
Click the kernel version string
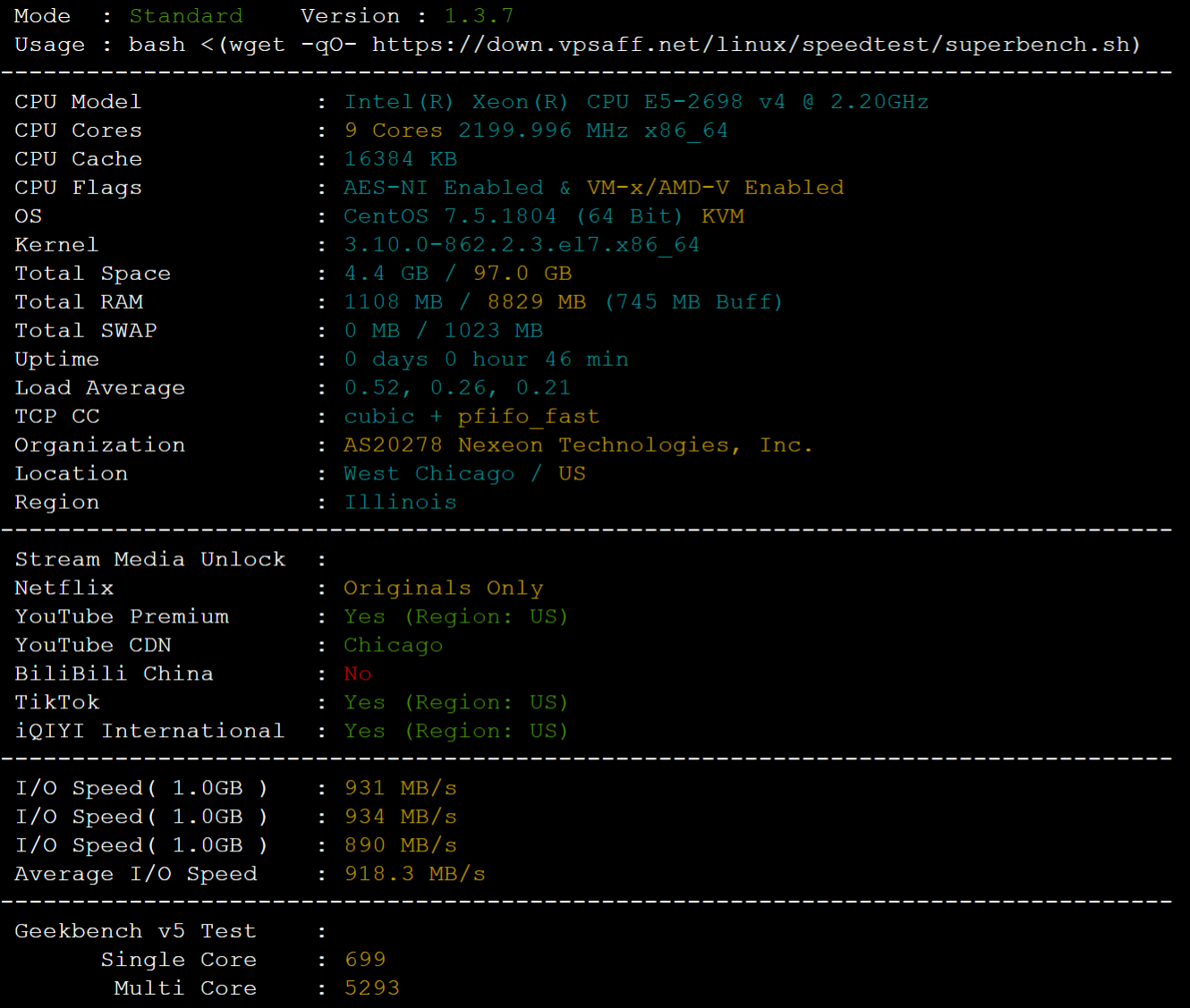click(x=522, y=245)
